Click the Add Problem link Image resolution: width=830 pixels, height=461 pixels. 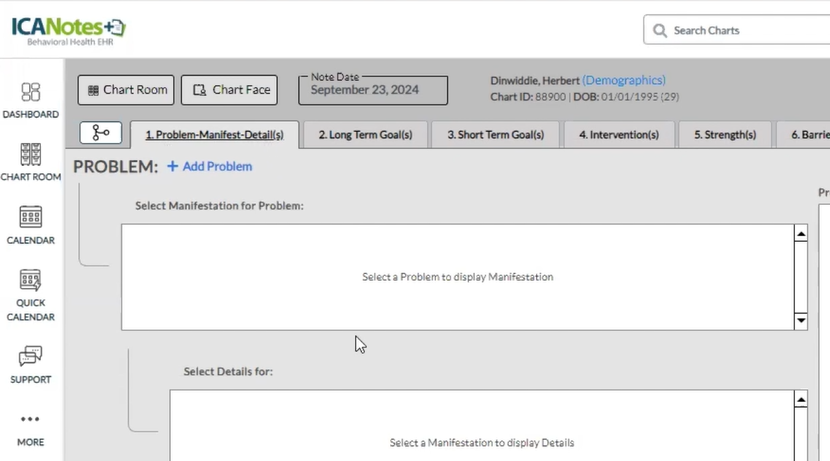pos(210,167)
